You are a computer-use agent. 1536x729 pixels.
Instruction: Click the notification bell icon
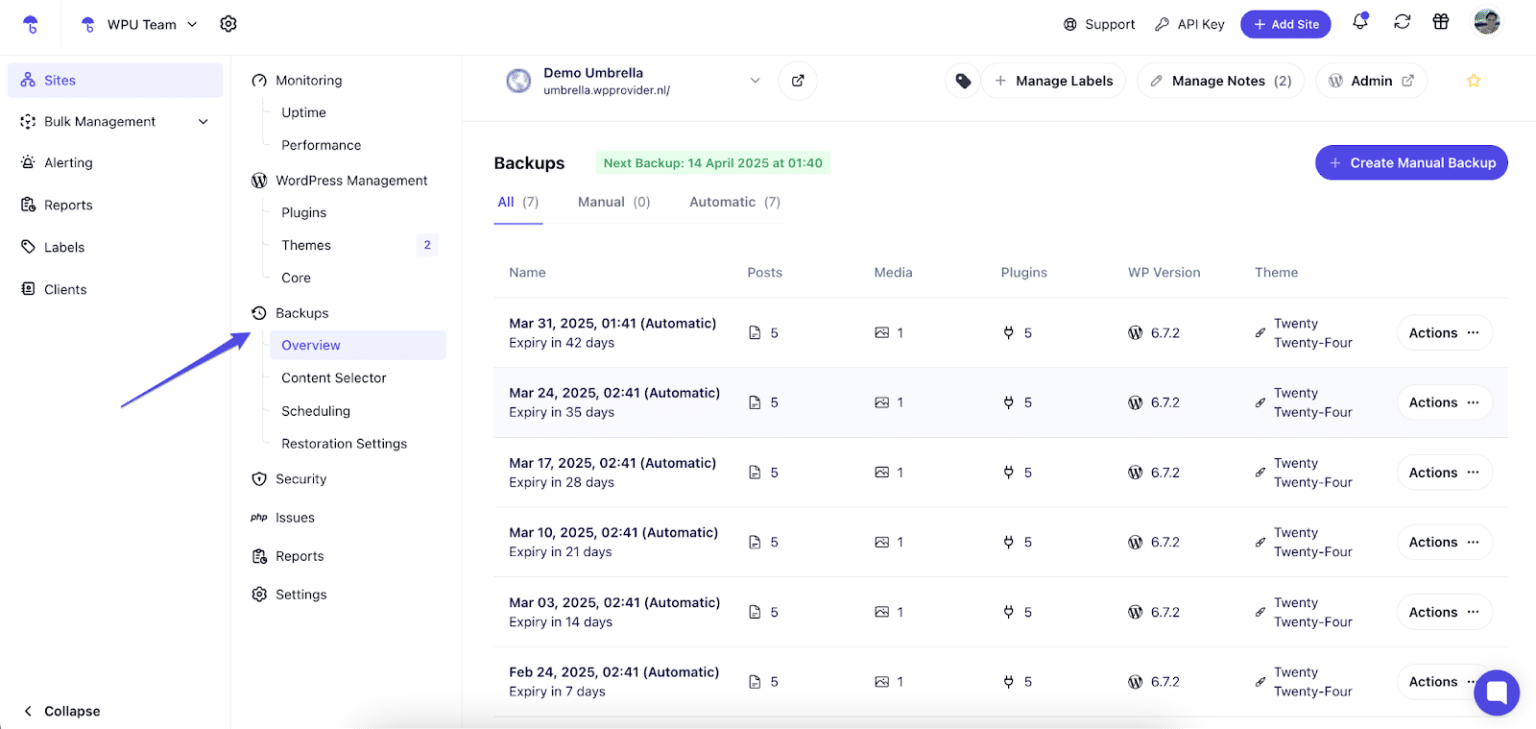point(1360,23)
